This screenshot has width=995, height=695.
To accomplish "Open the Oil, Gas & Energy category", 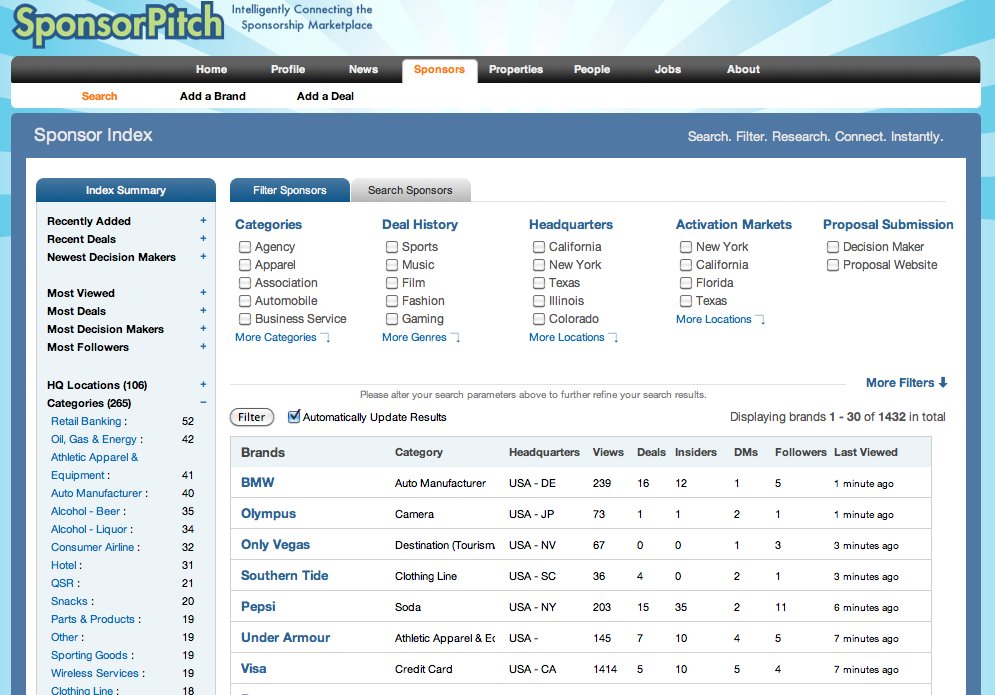I will point(94,439).
